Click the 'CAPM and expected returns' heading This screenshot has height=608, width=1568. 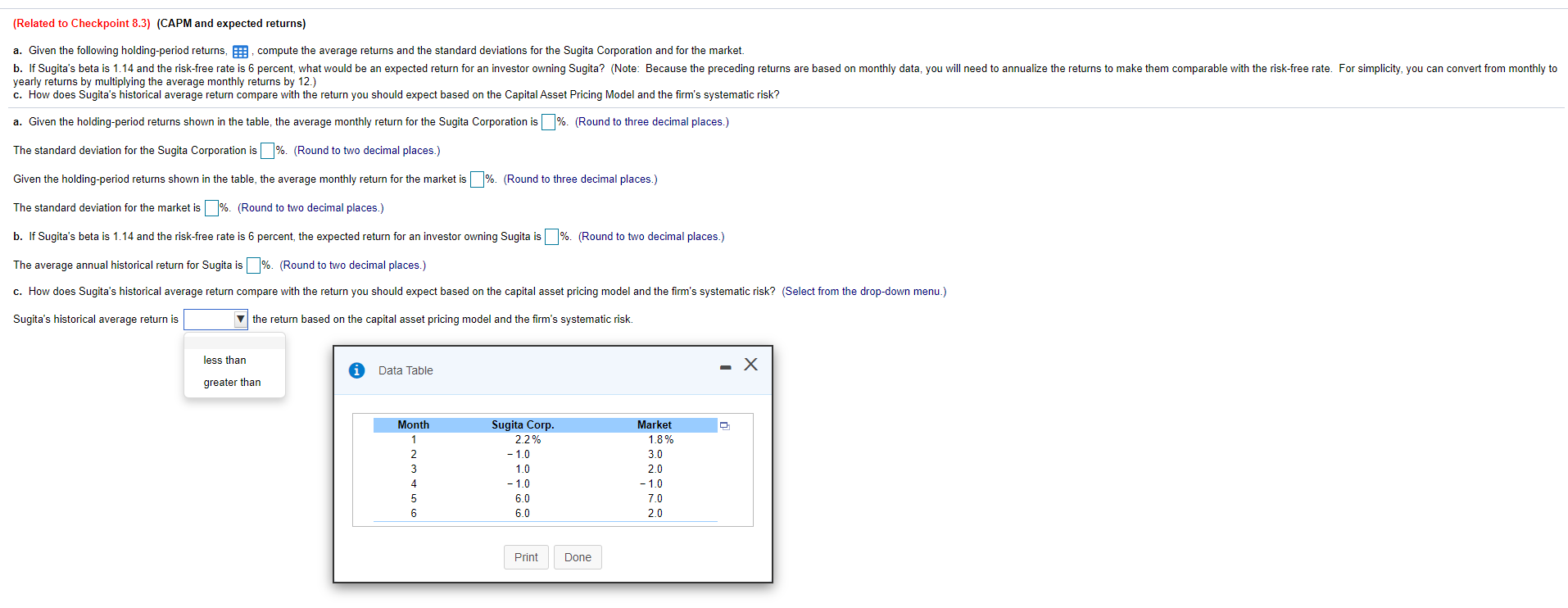click(231, 23)
